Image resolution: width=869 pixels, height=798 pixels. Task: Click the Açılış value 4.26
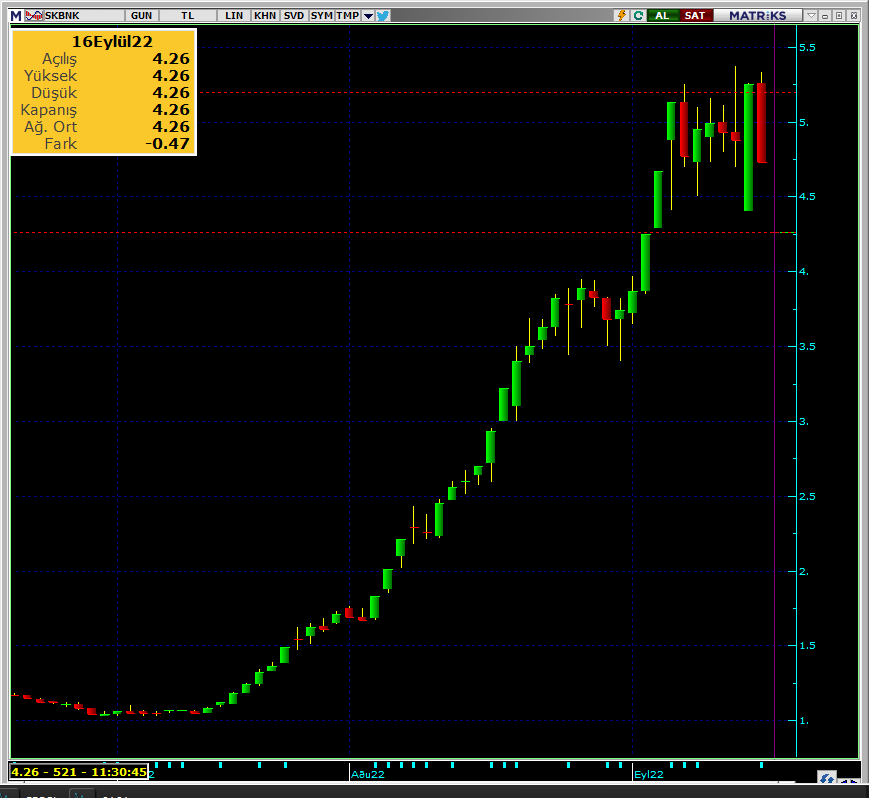[171, 59]
